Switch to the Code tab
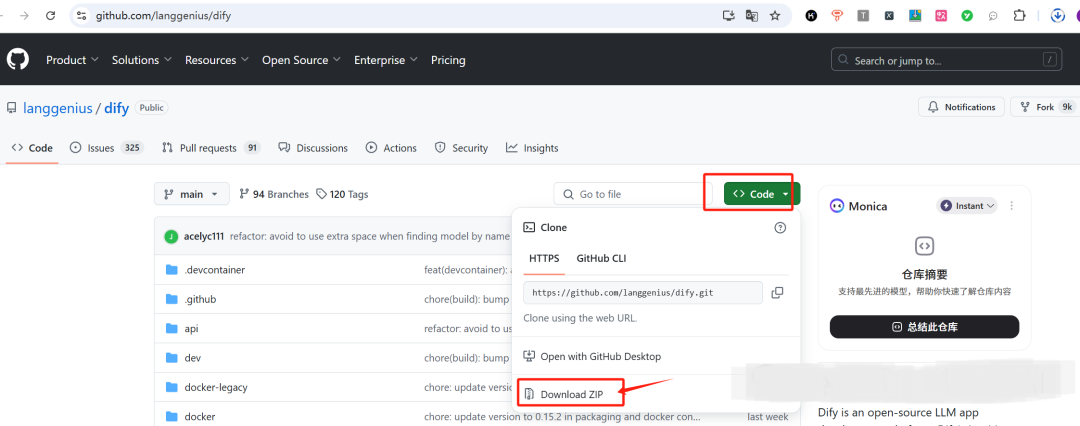Screen dimensions: 1080x426 (32, 148)
